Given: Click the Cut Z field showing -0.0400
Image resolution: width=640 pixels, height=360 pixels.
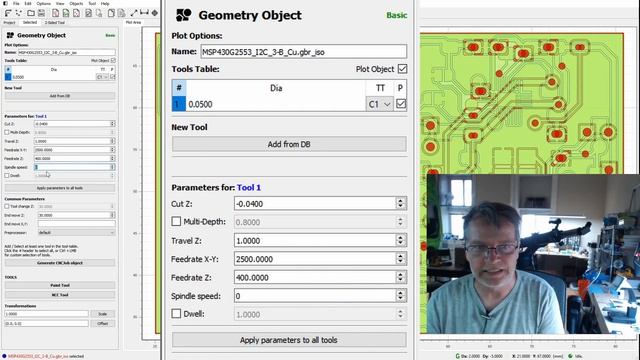Looking at the screenshot, I should [315, 203].
